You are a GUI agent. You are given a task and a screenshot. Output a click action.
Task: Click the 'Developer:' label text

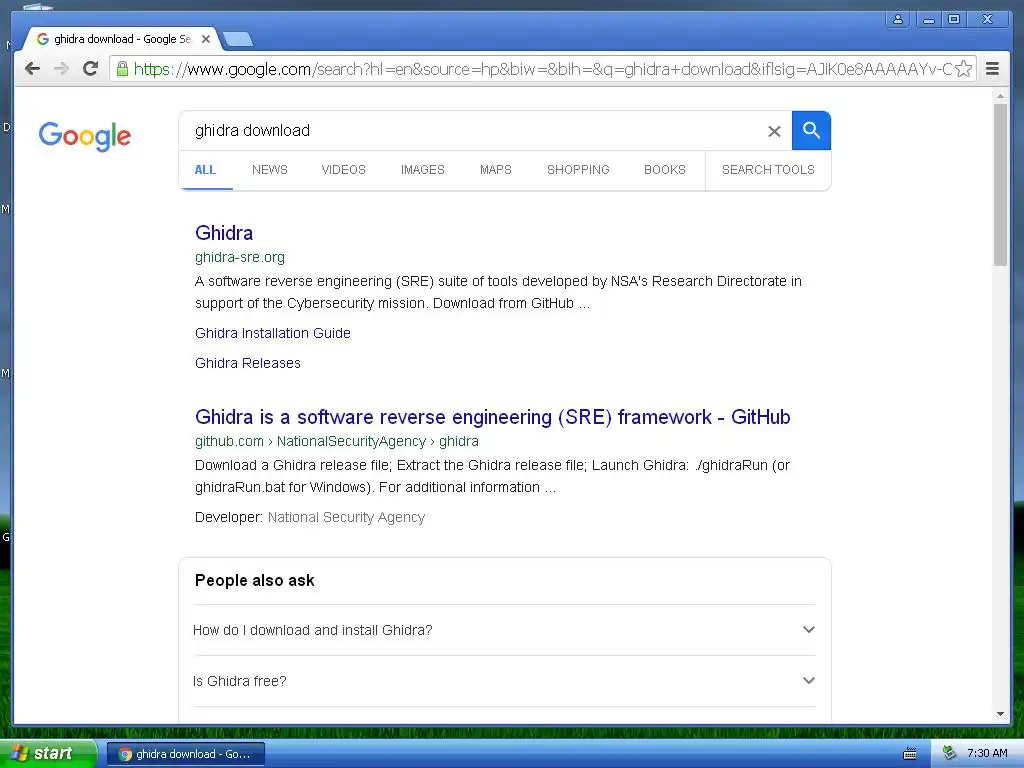point(229,517)
